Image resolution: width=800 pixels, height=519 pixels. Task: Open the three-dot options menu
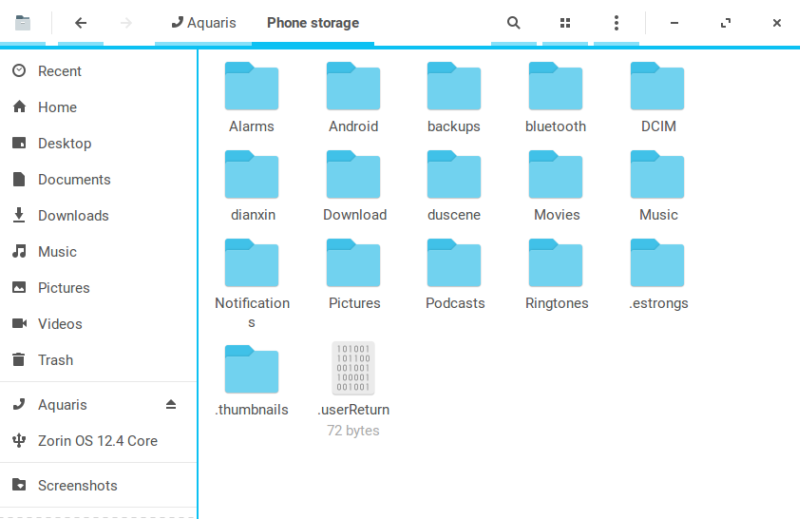(616, 23)
